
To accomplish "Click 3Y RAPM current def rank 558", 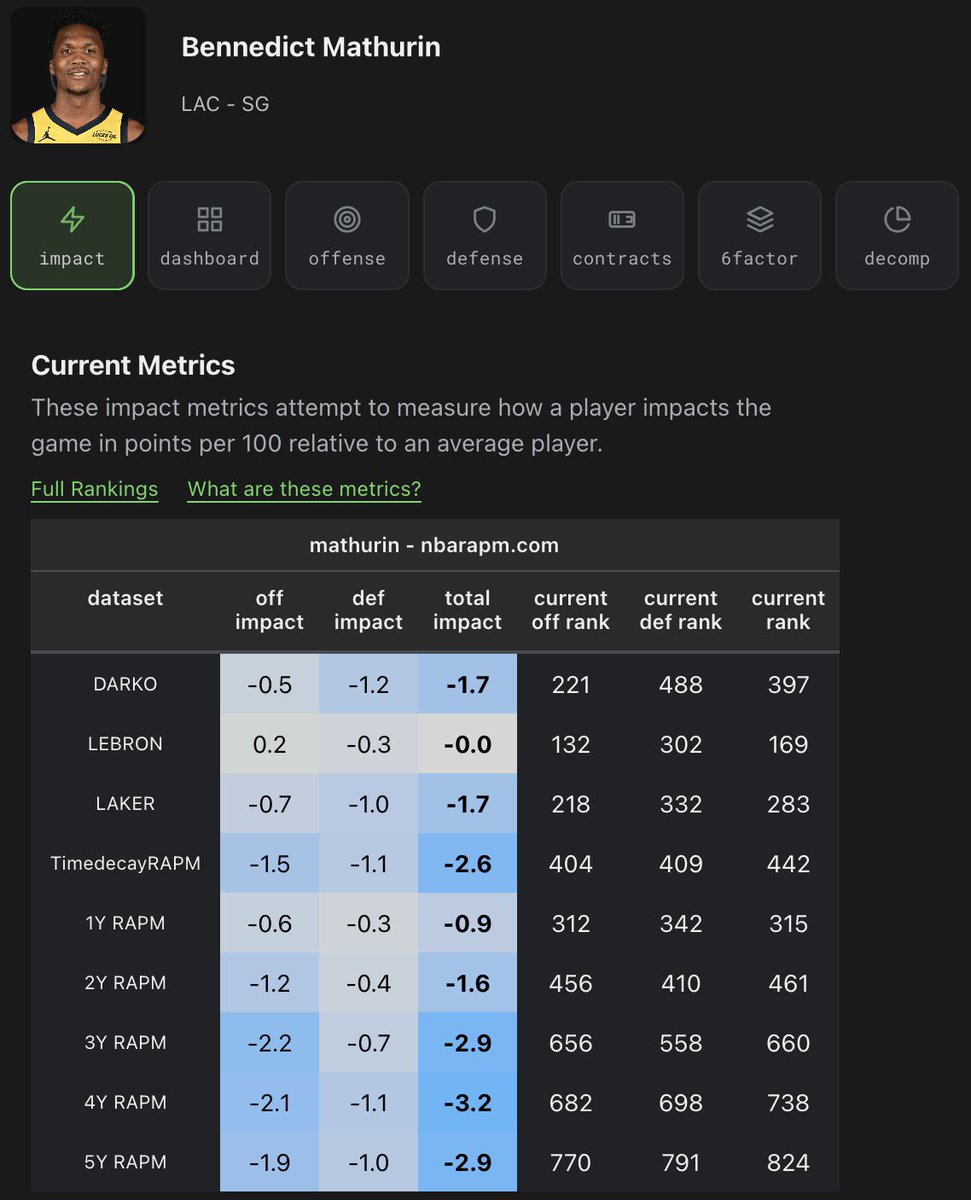I will point(681,1043).
